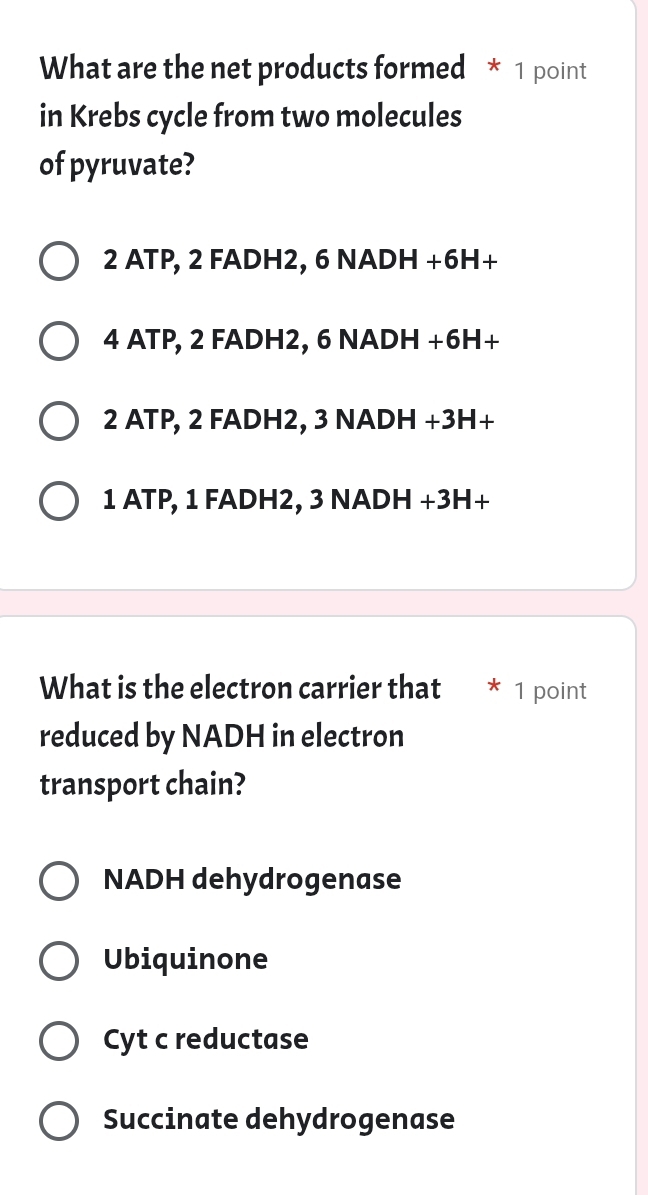Choose the "2 ATP, 2 FADH2, 3 NADH +3H+" answer
The image size is (648, 1195).
click(59, 420)
